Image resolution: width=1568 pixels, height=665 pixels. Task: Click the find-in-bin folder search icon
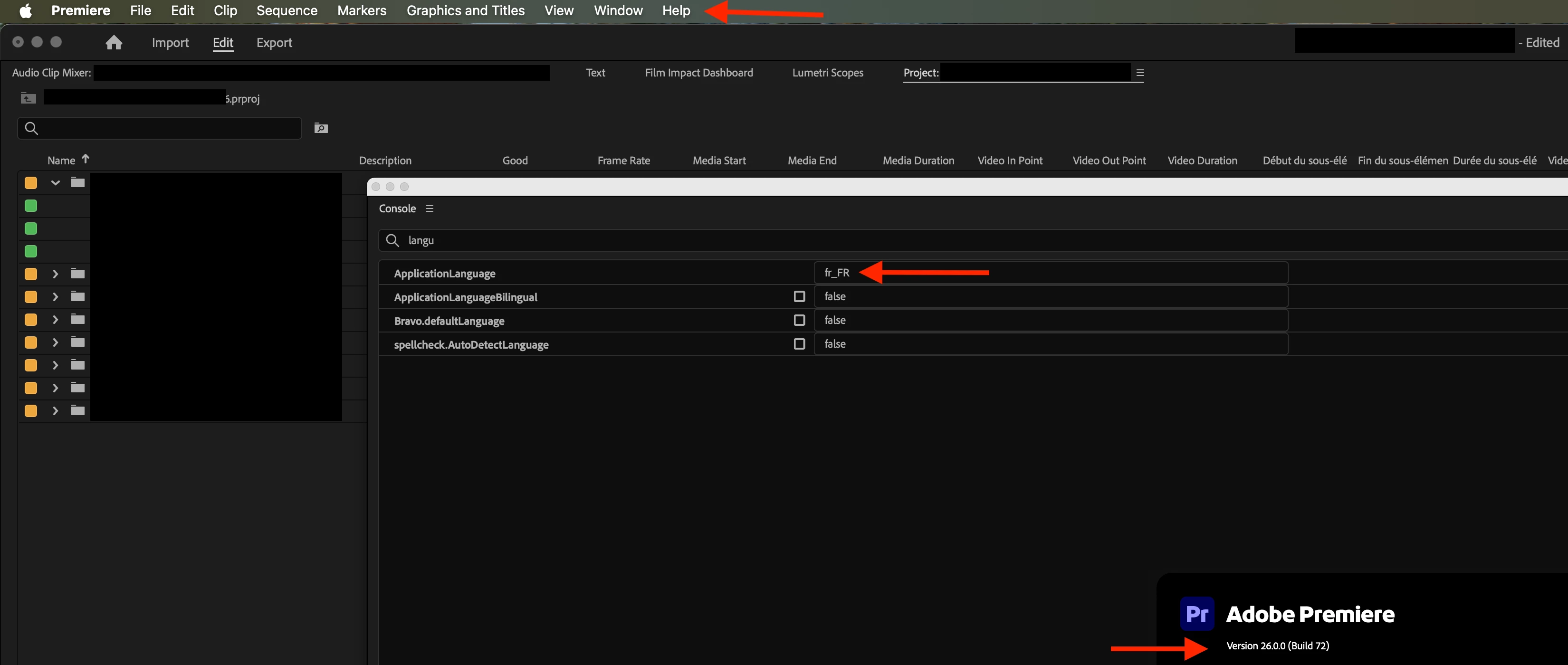pyautogui.click(x=321, y=128)
